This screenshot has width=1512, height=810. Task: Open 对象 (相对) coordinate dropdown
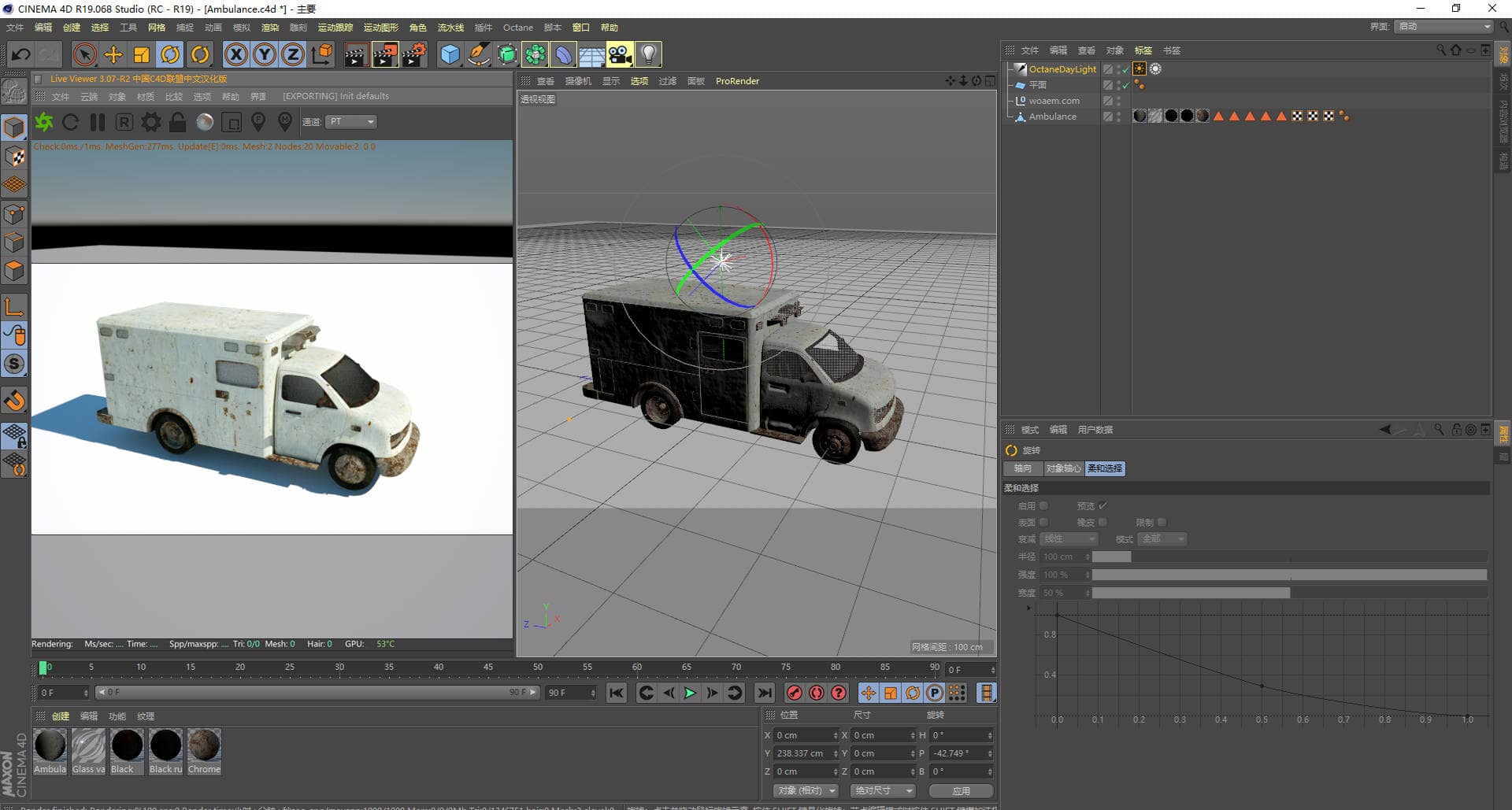pyautogui.click(x=806, y=790)
